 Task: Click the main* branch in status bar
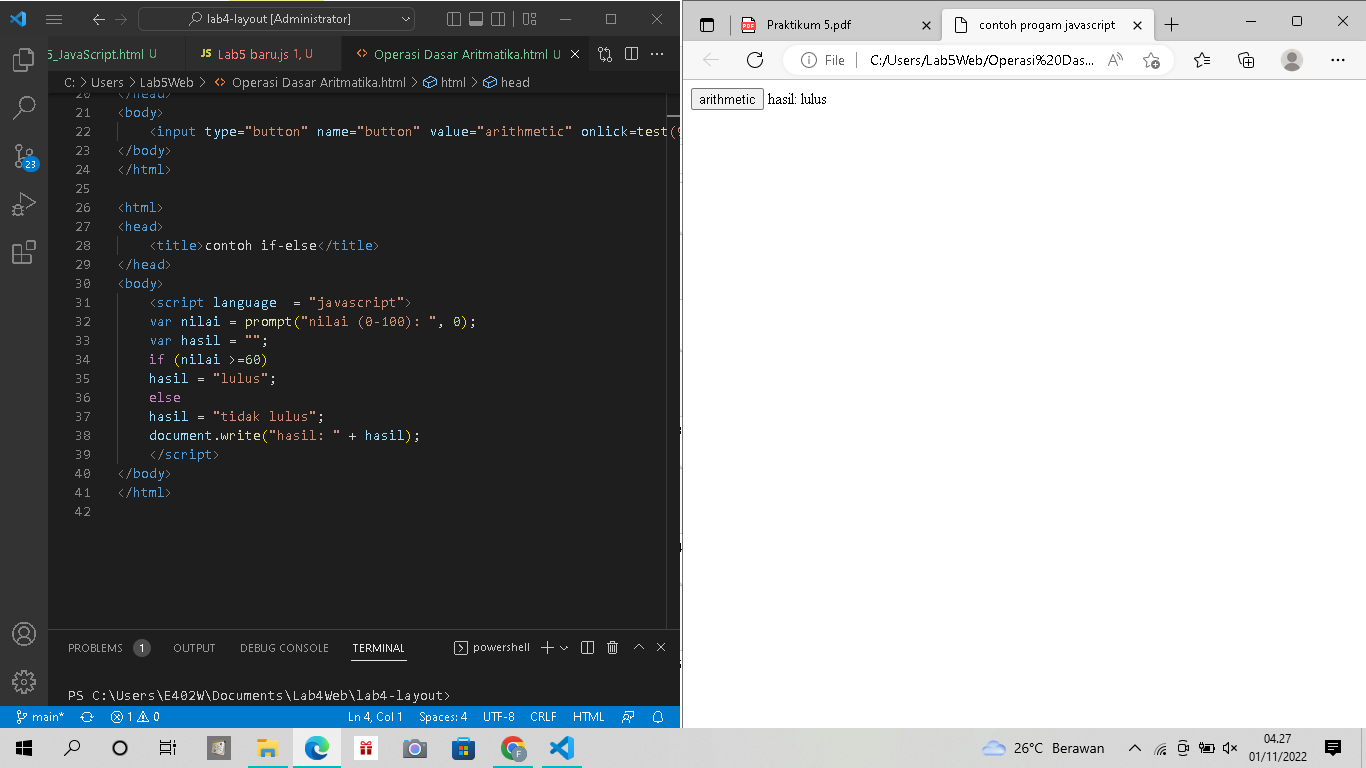coord(40,717)
